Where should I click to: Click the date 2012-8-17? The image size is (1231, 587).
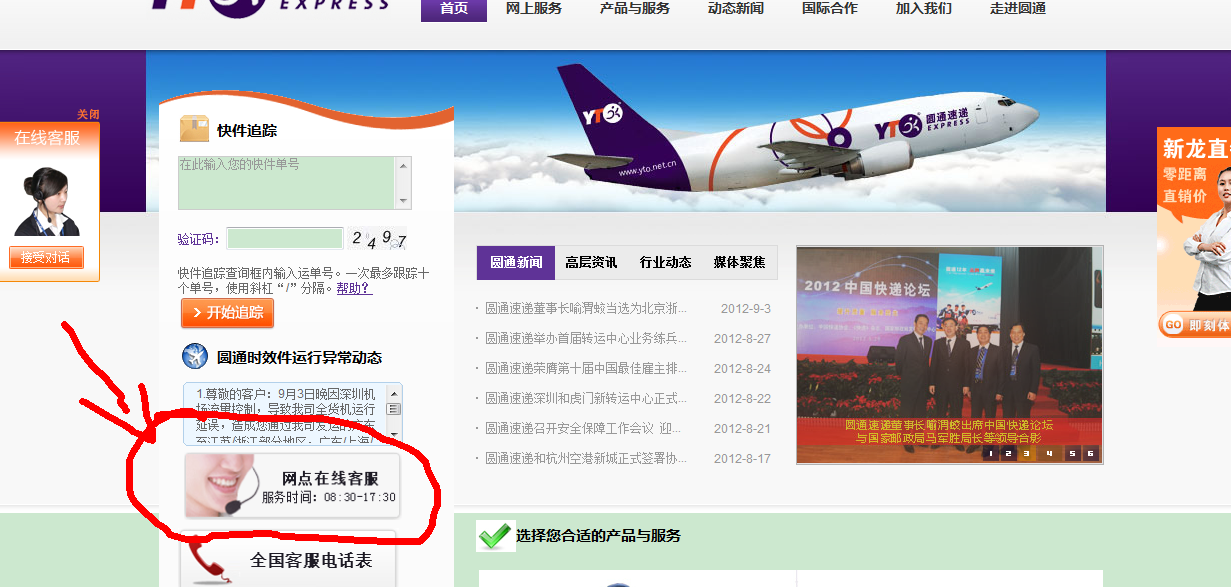[742, 458]
